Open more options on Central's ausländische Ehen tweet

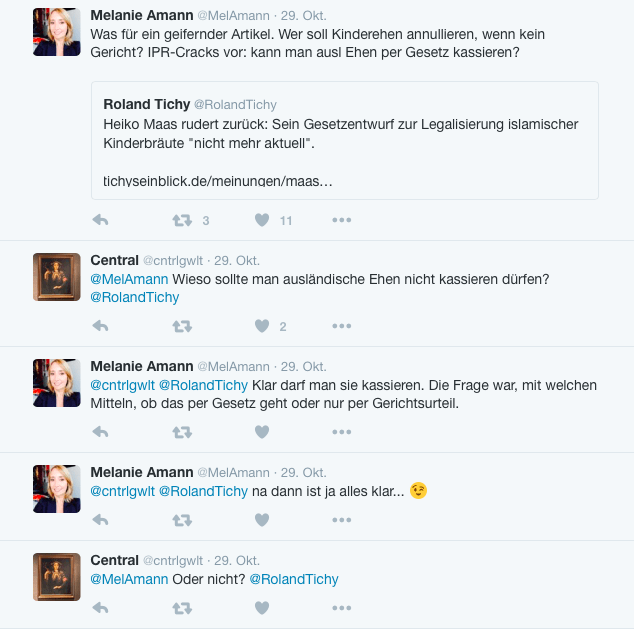point(342,326)
